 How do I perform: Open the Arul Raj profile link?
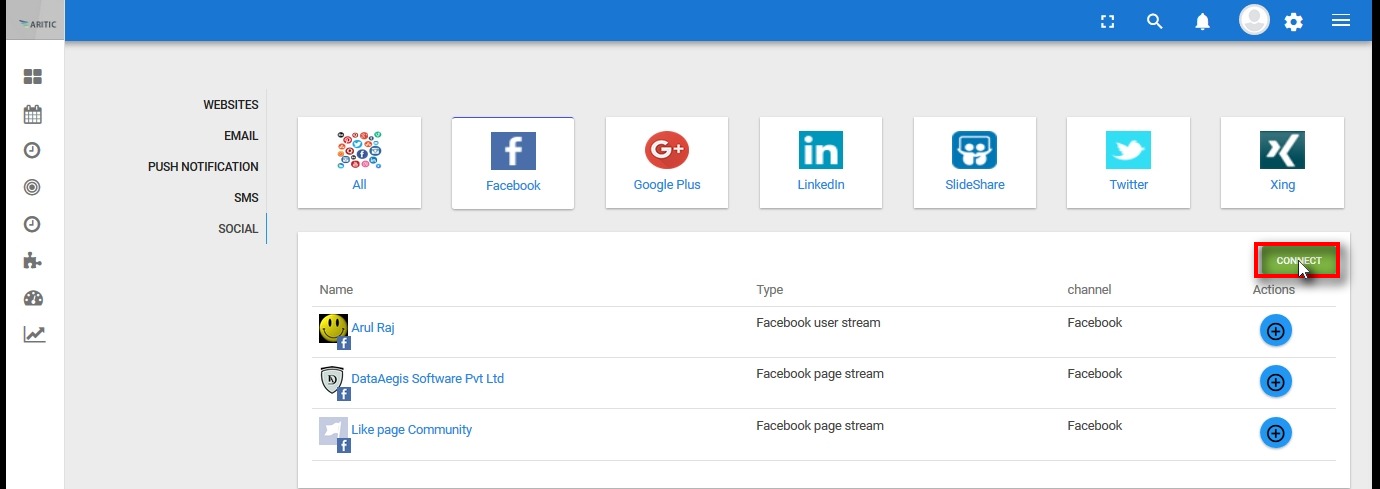373,328
